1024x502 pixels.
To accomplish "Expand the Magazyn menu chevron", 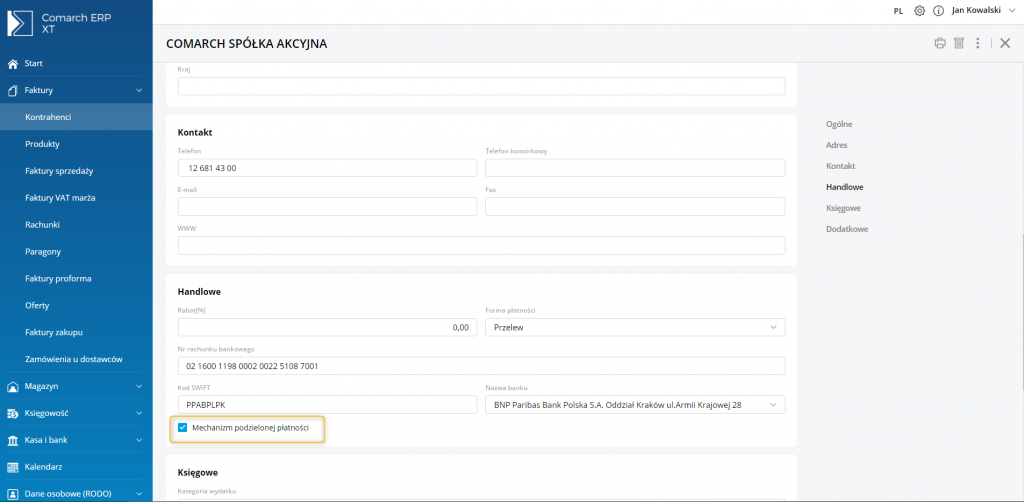I will [x=138, y=386].
